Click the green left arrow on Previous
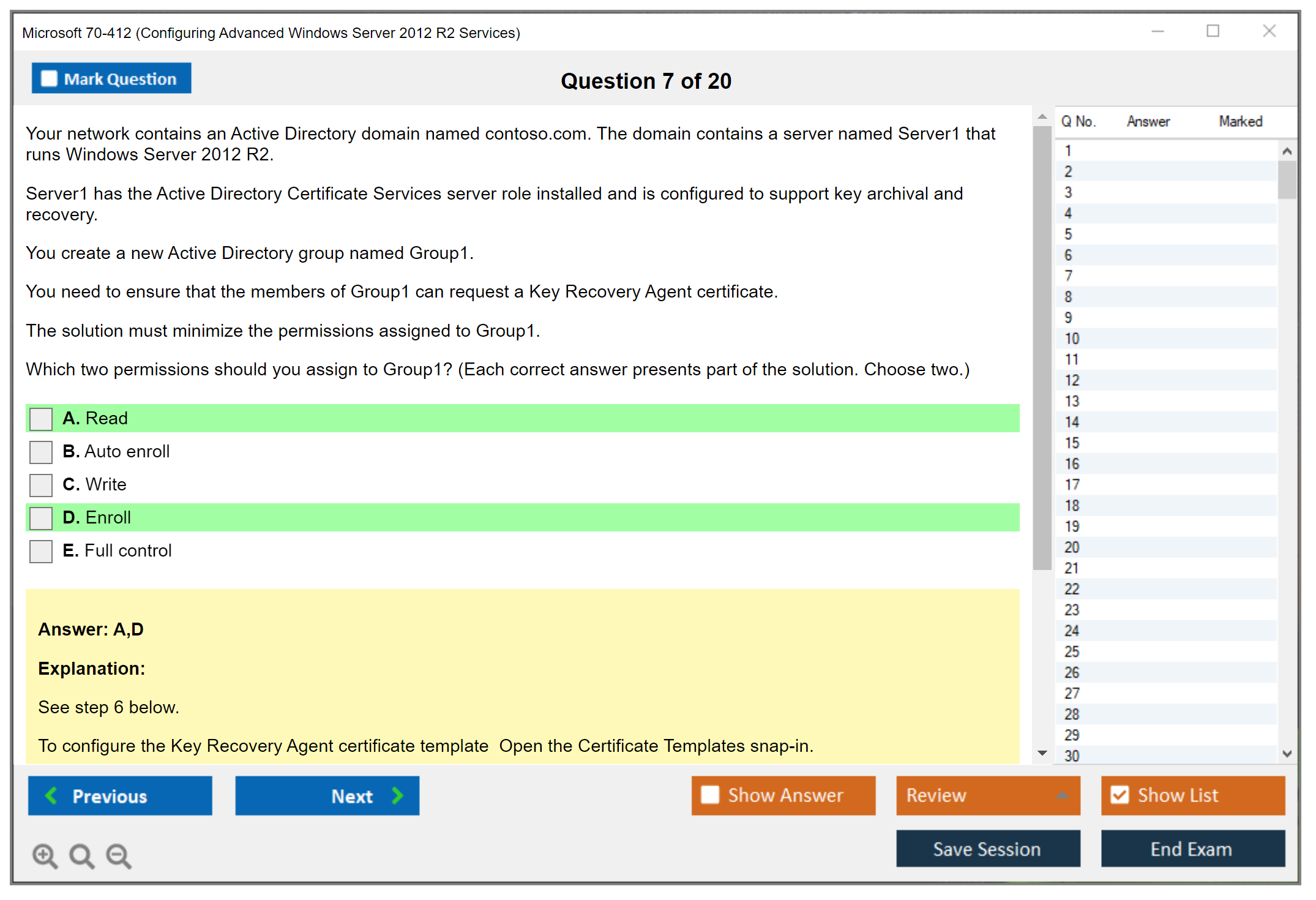 [51, 795]
